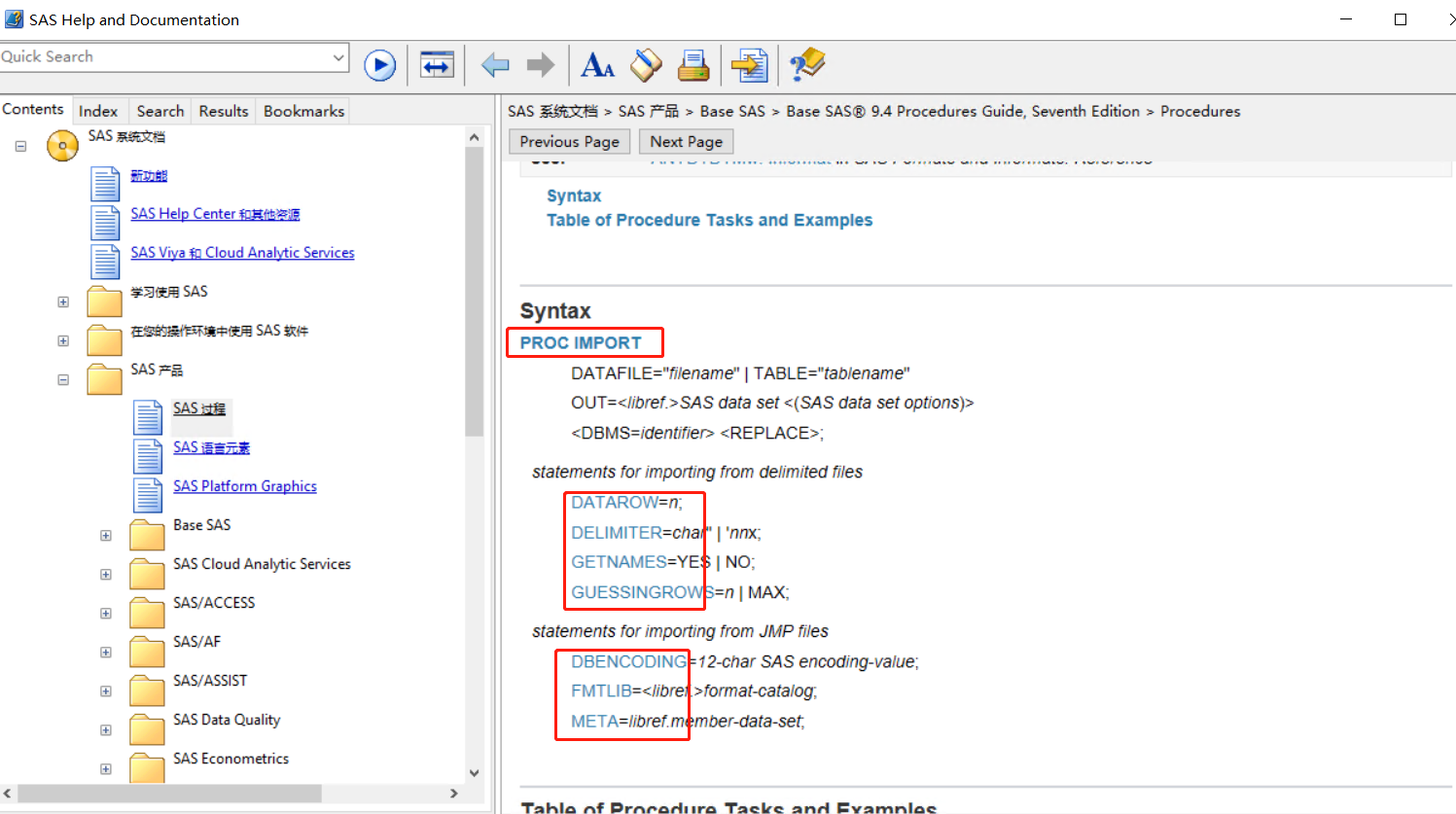1456x814 pixels.
Task: Print the page with the printer icon
Action: click(693, 65)
